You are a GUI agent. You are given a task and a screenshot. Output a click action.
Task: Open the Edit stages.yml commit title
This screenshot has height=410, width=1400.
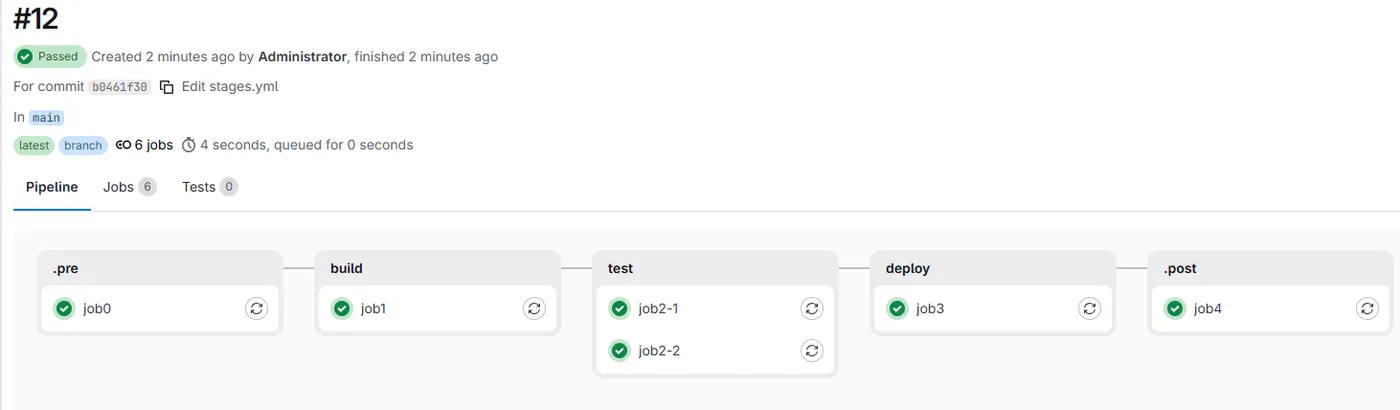[x=230, y=87]
